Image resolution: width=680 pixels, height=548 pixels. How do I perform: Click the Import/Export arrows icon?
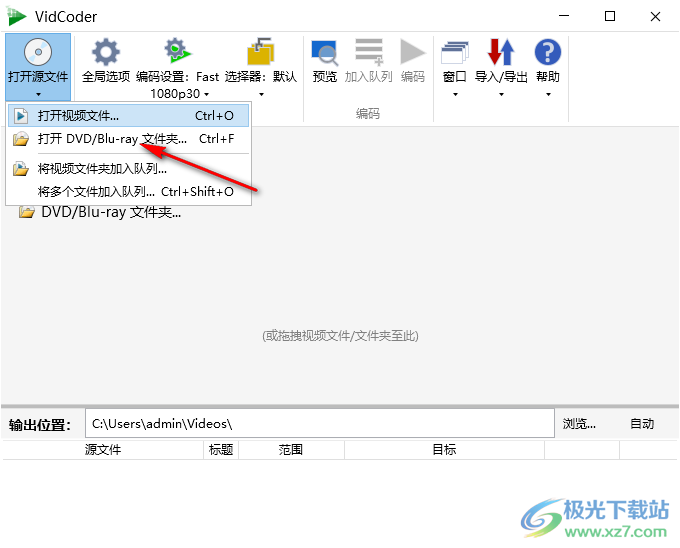coord(501,52)
